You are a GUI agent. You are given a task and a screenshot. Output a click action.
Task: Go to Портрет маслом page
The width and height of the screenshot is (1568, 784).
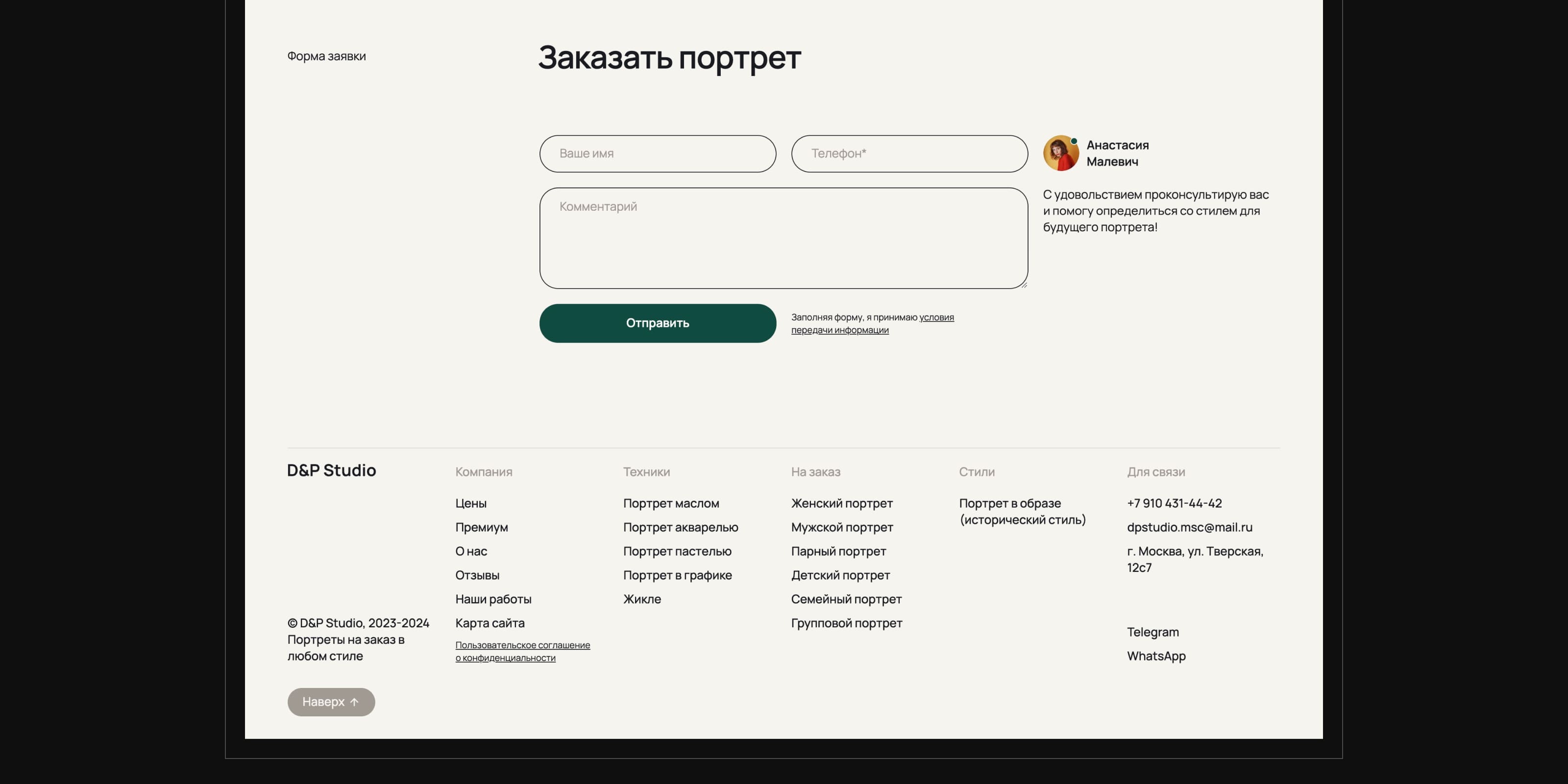pos(671,503)
